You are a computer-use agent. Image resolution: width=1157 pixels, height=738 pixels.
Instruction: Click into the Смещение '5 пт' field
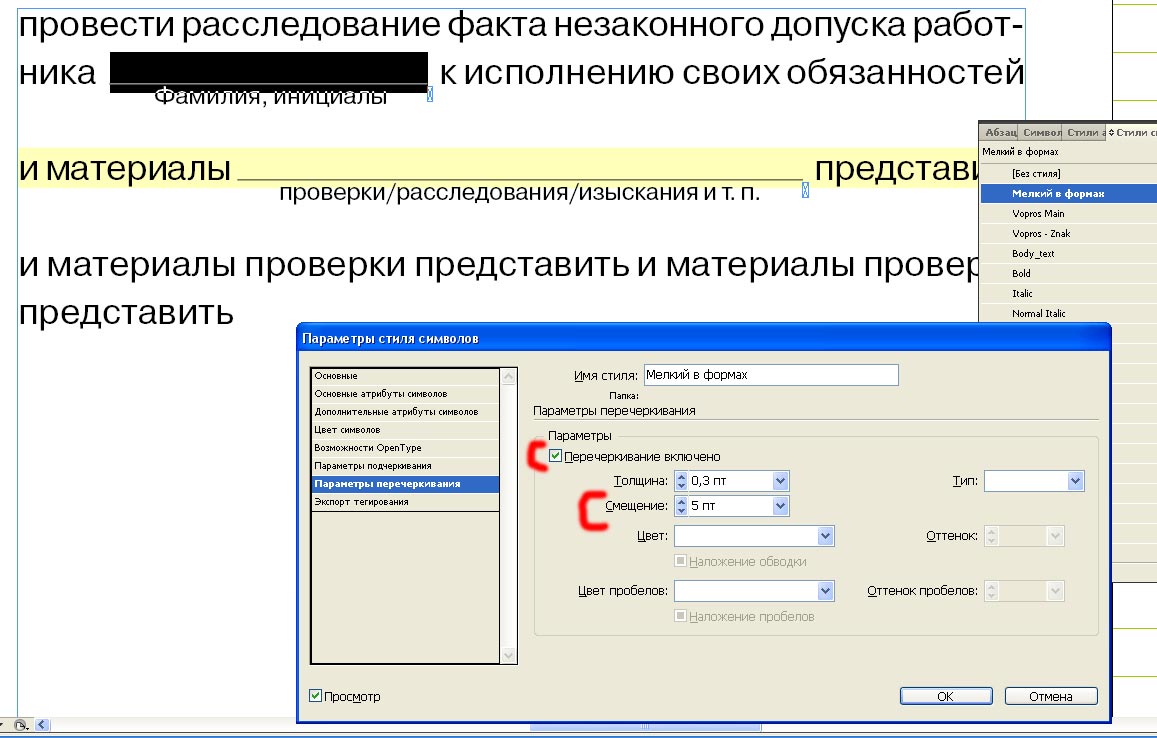tap(730, 506)
